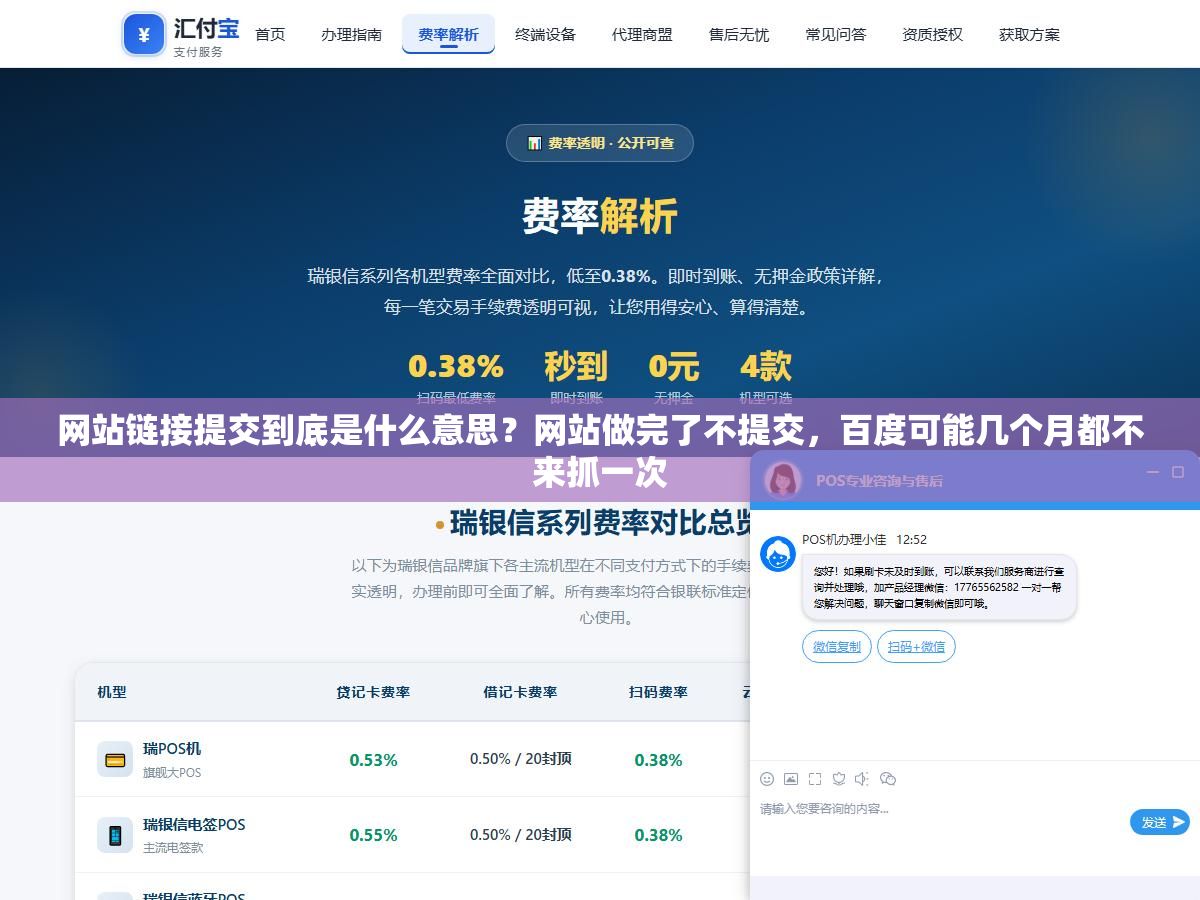Viewport: 1200px width, 900px height.
Task: Click the 0.55% credit card rate
Action: (x=373, y=835)
